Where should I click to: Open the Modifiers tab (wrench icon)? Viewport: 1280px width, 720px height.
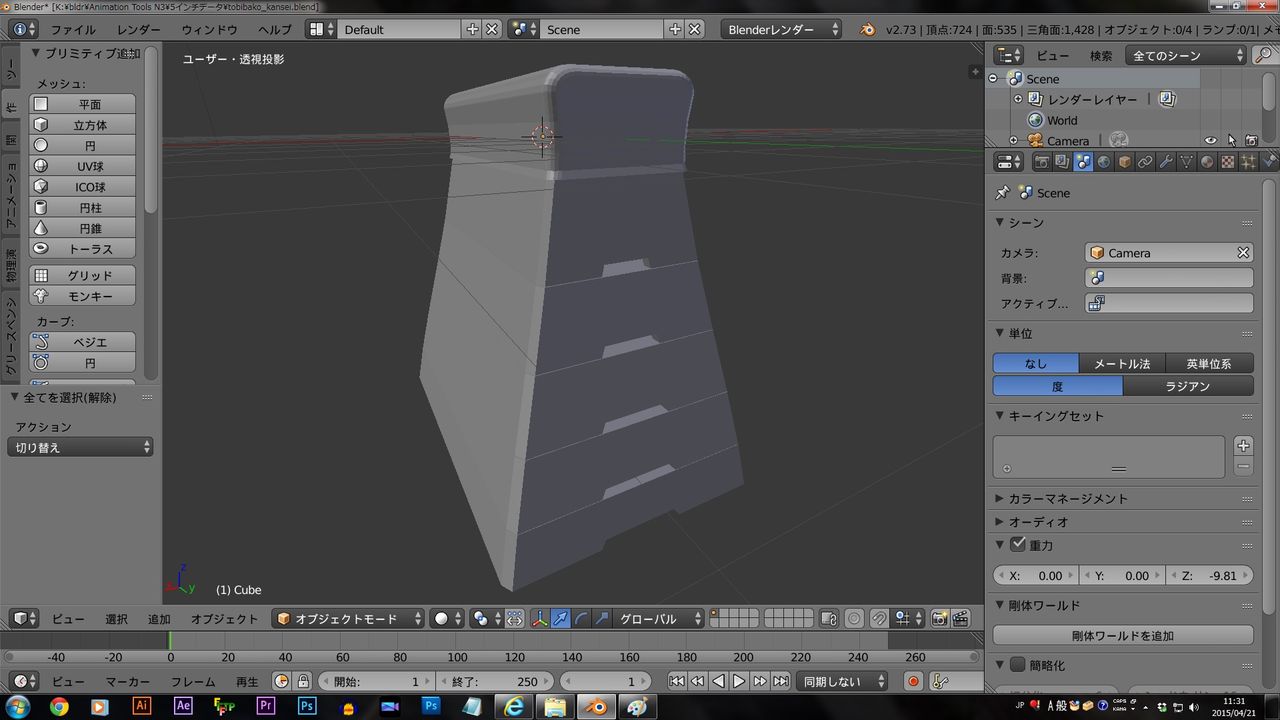click(1166, 162)
